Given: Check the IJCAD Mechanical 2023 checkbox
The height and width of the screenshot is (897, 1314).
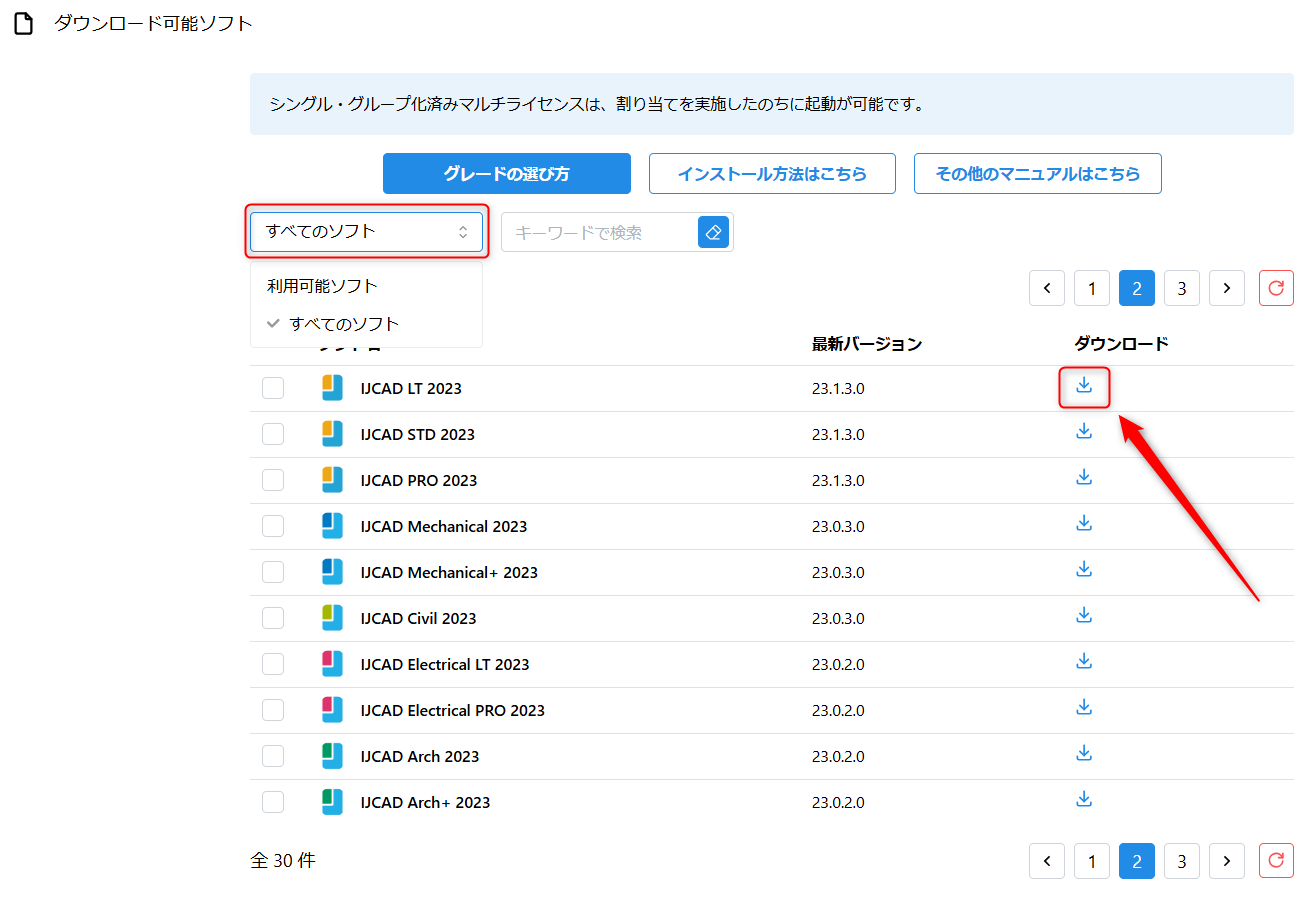Looking at the screenshot, I should point(273,526).
